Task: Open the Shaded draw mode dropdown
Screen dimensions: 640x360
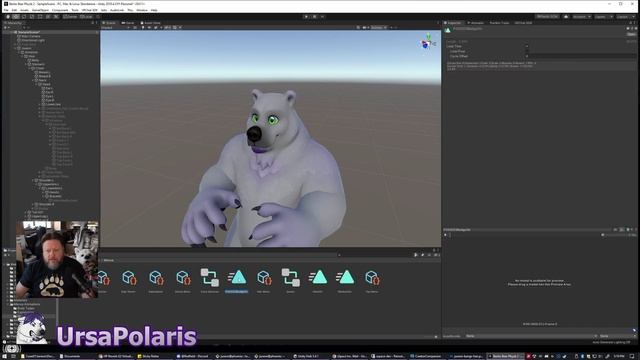Action: (115, 27)
